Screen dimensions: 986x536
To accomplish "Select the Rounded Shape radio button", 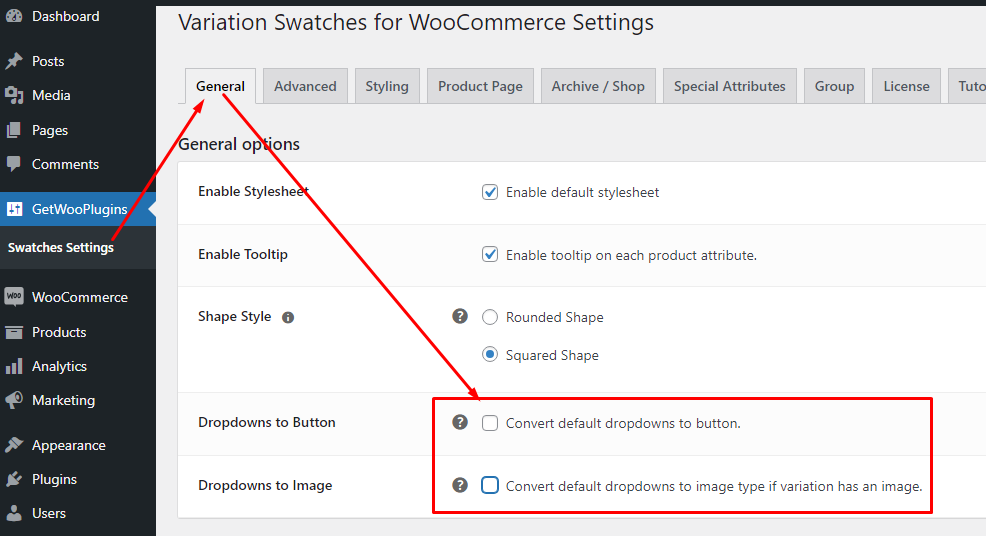I will click(x=490, y=317).
